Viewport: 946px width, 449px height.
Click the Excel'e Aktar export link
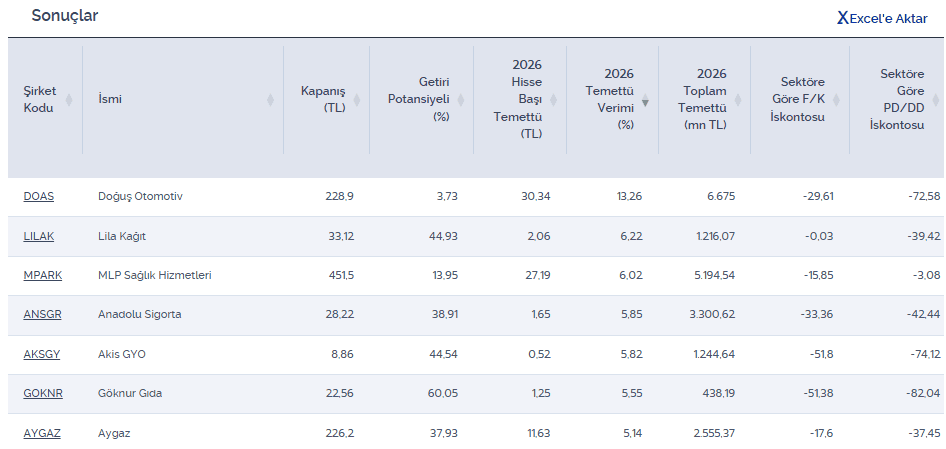coord(888,19)
